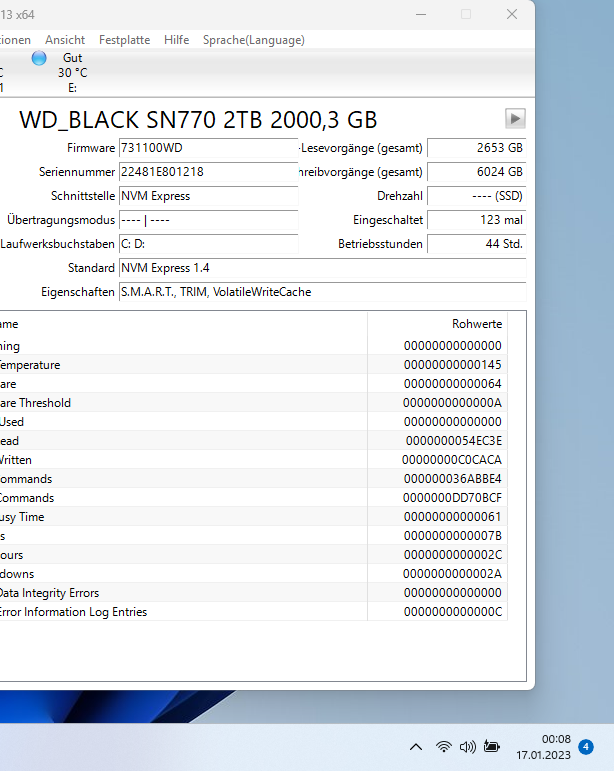Click total reads value 2653 GB
This screenshot has height=771, width=614.
(x=476, y=148)
